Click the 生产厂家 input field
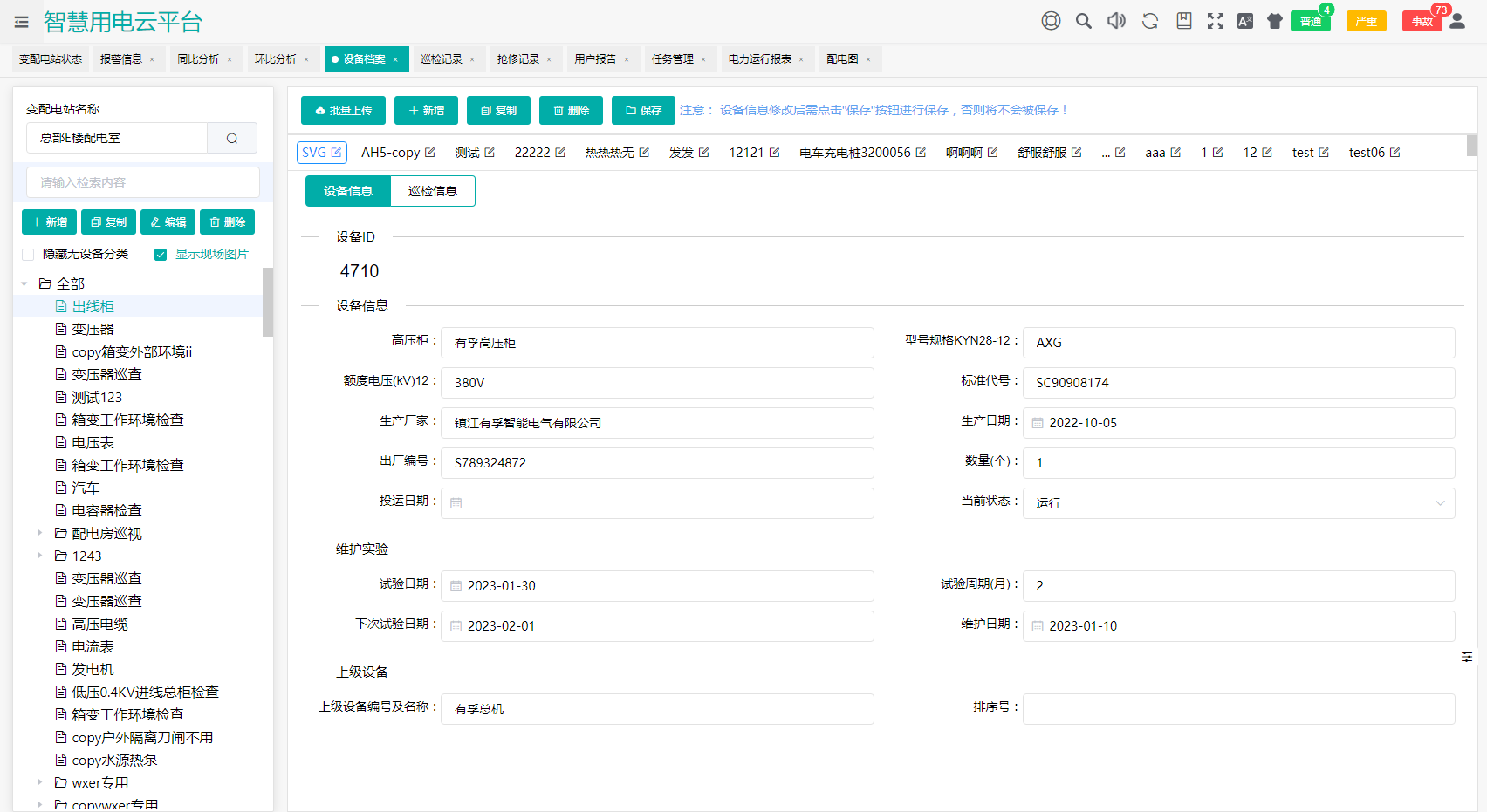This screenshot has height=812, width=1487. pos(657,423)
